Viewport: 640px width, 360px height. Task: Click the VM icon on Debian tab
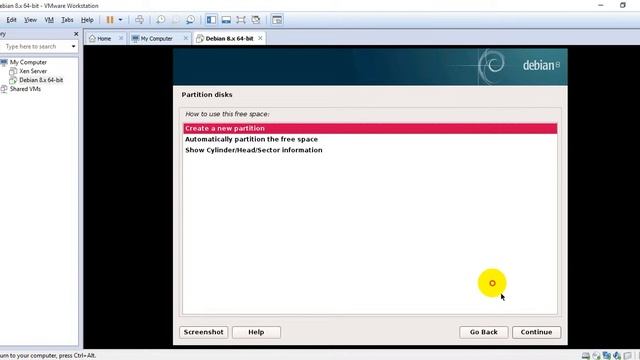(200, 38)
